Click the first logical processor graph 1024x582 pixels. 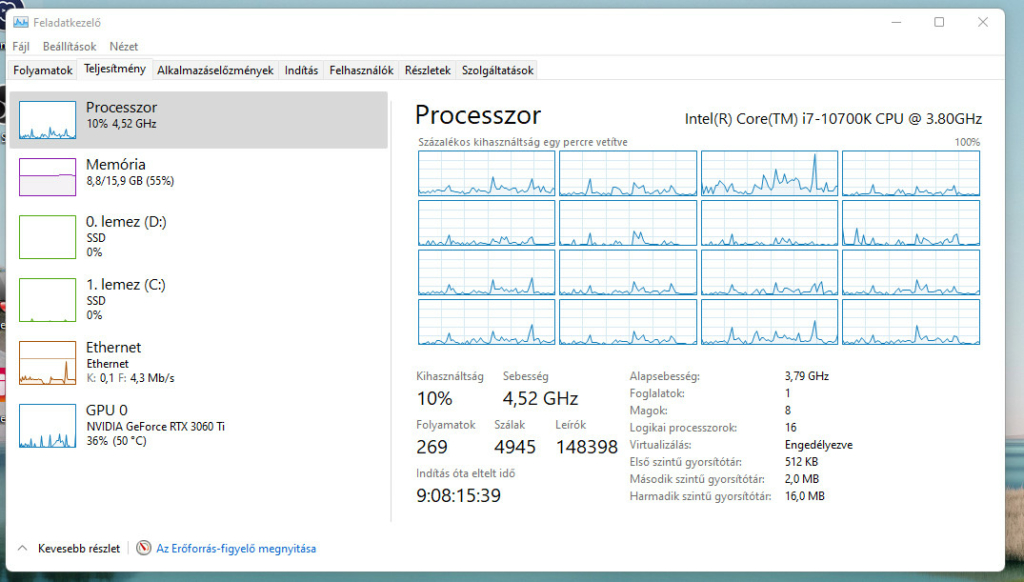486,173
